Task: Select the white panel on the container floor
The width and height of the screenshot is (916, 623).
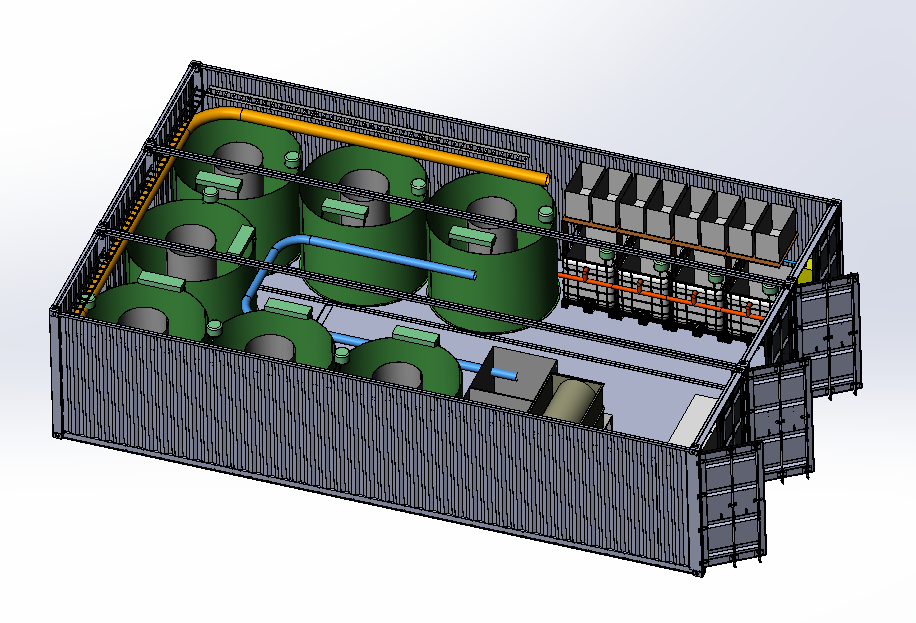Action: 693,418
